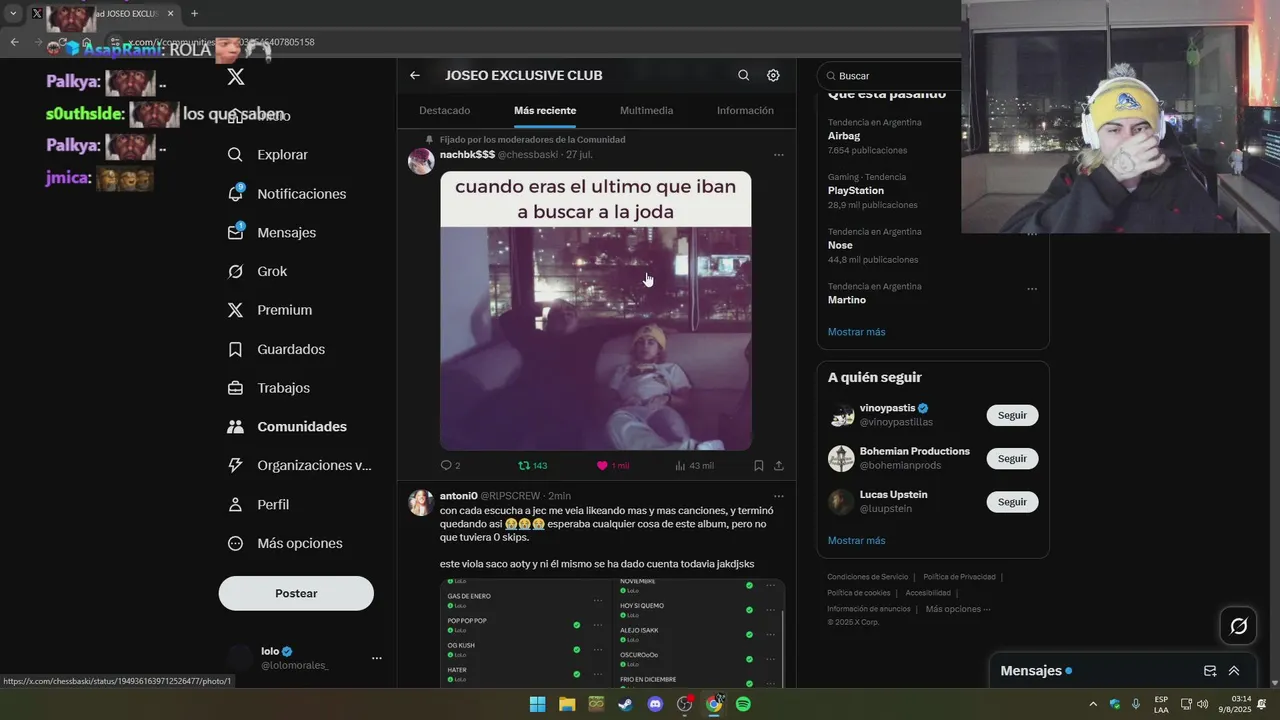
Task: Click the Buscar search field
Action: click(x=890, y=75)
